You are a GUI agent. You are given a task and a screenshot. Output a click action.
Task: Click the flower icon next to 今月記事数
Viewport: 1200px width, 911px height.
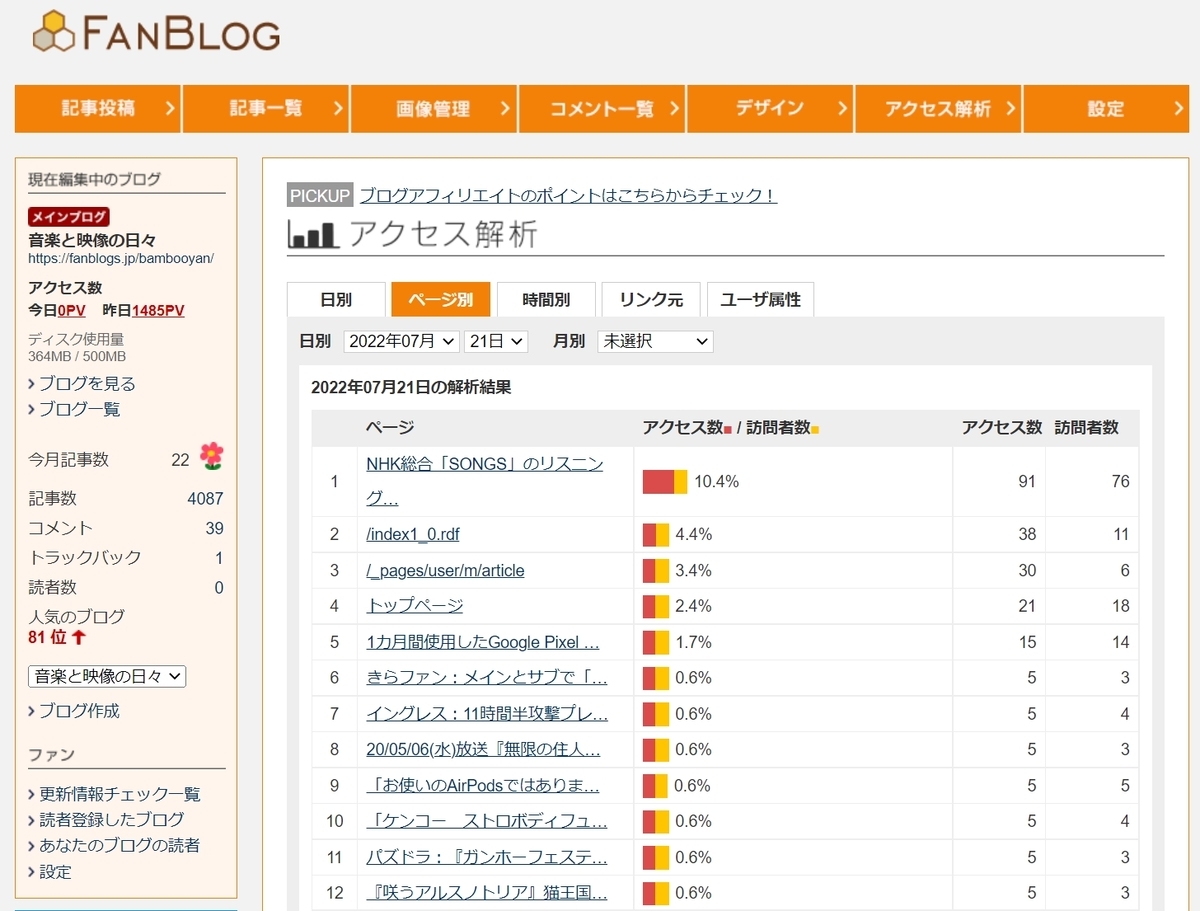(x=211, y=457)
